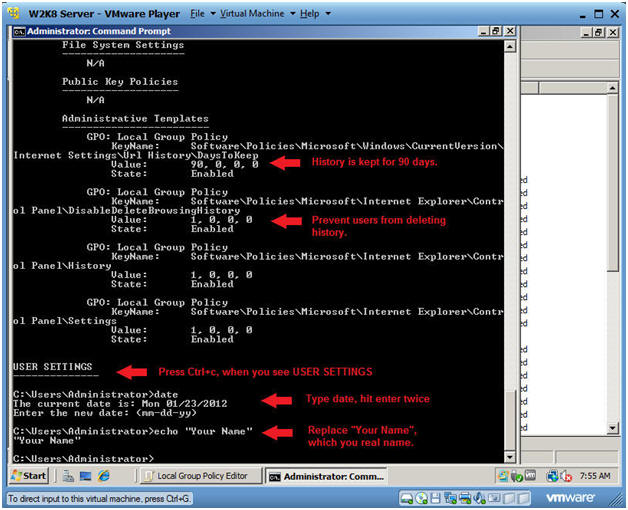Click the Windows flag tray icon
Image resolution: width=628 pixels, height=510 pixels.
pyautogui.click(x=503, y=476)
